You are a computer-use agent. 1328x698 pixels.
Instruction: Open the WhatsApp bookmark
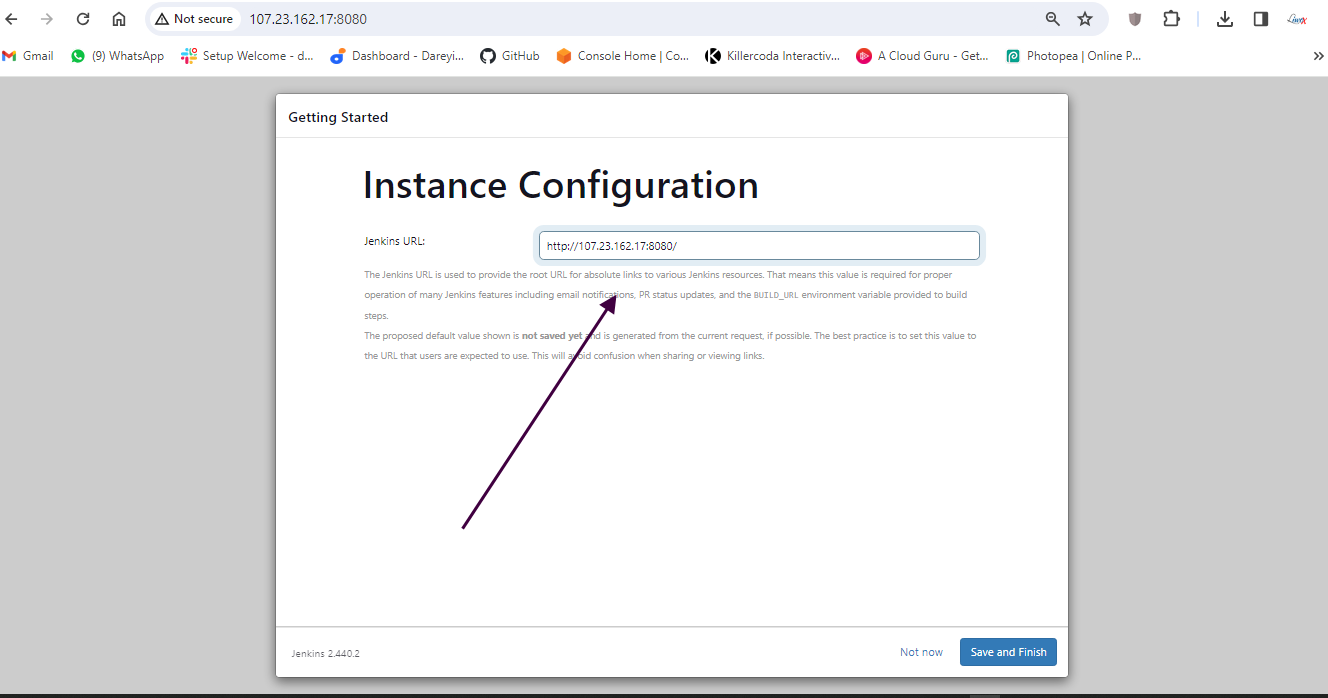point(118,56)
